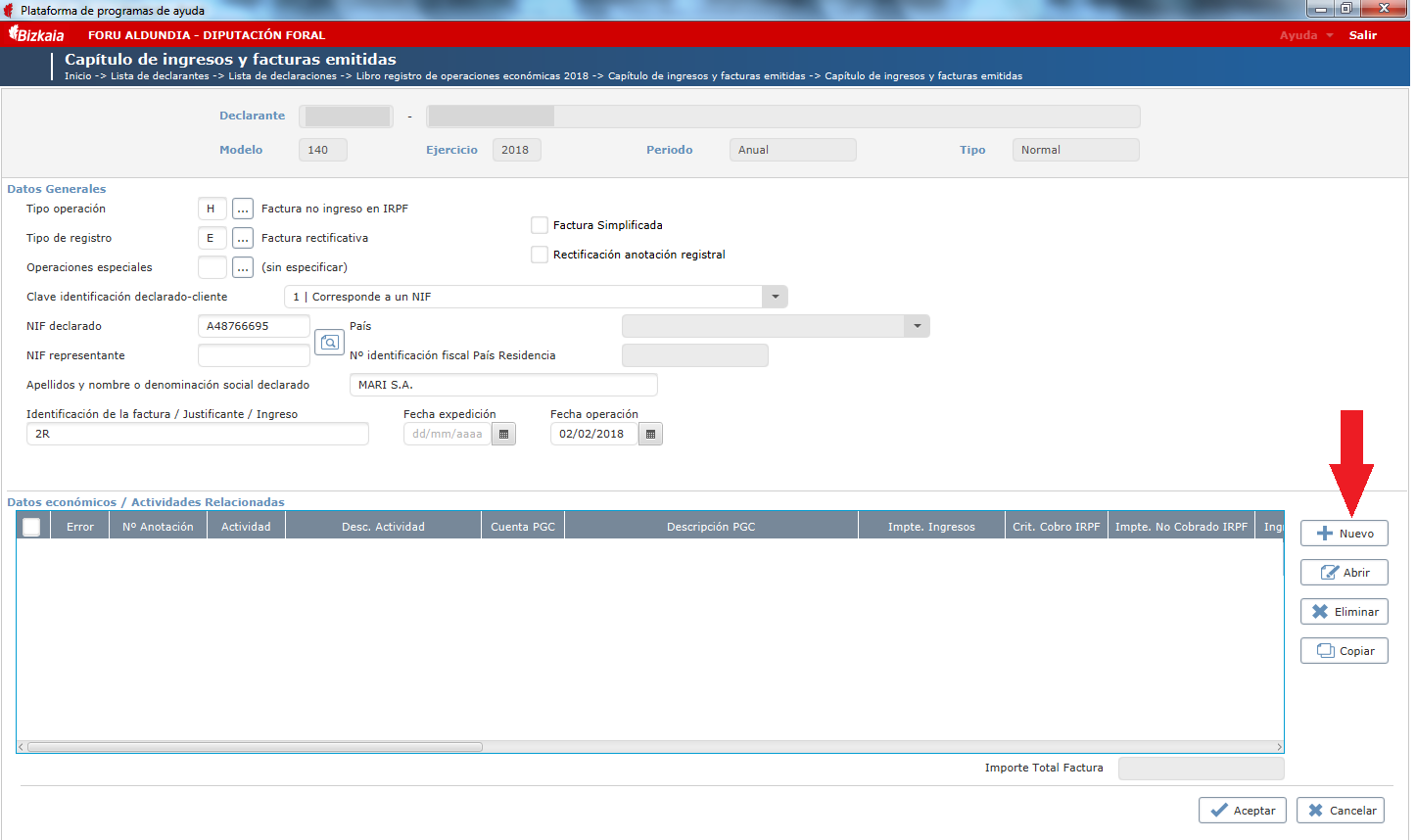Click the Copiar button
This screenshot has height=840, width=1416.
[x=1345, y=651]
